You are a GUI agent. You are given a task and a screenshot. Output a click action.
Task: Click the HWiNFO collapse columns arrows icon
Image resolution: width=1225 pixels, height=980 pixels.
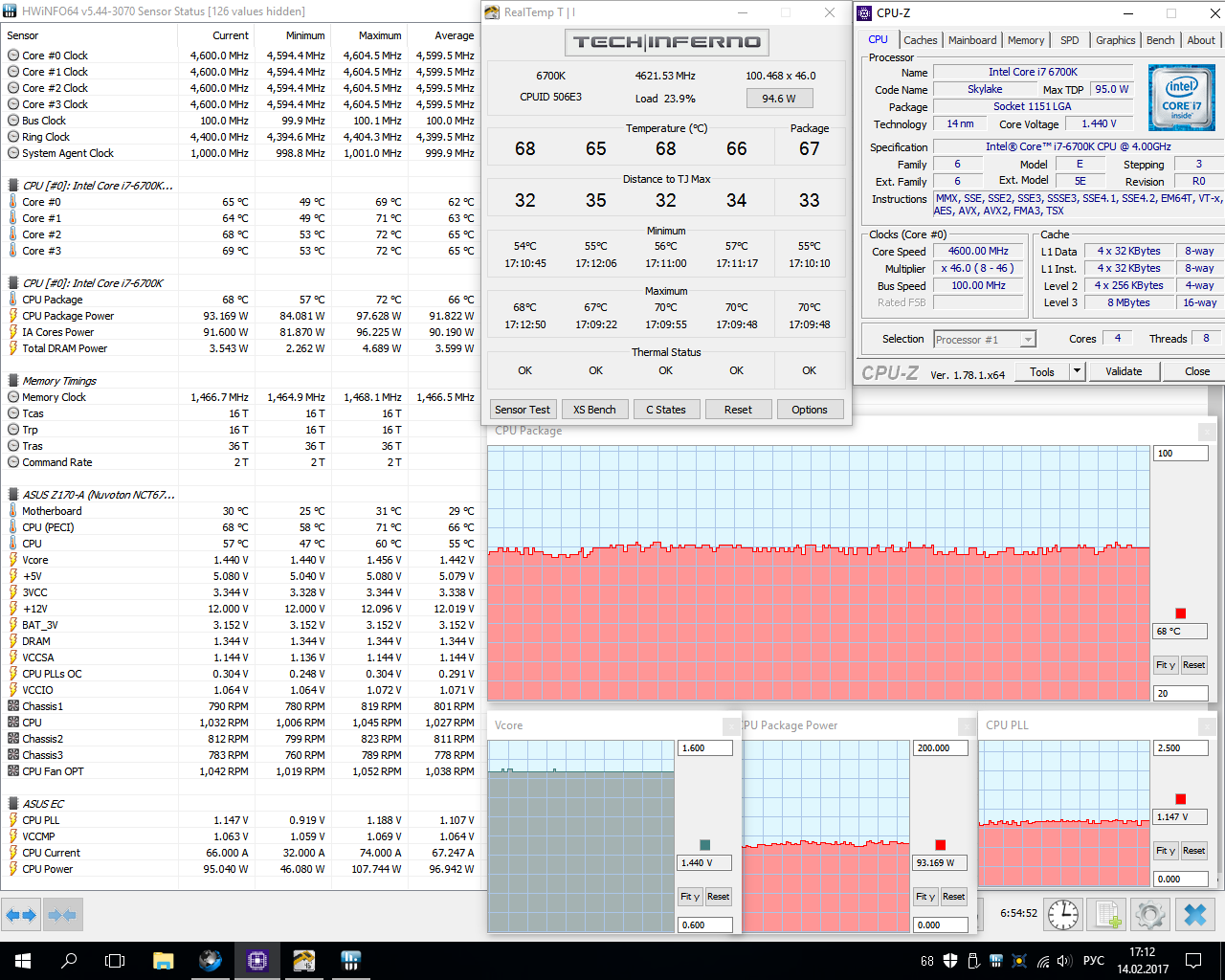(62, 915)
